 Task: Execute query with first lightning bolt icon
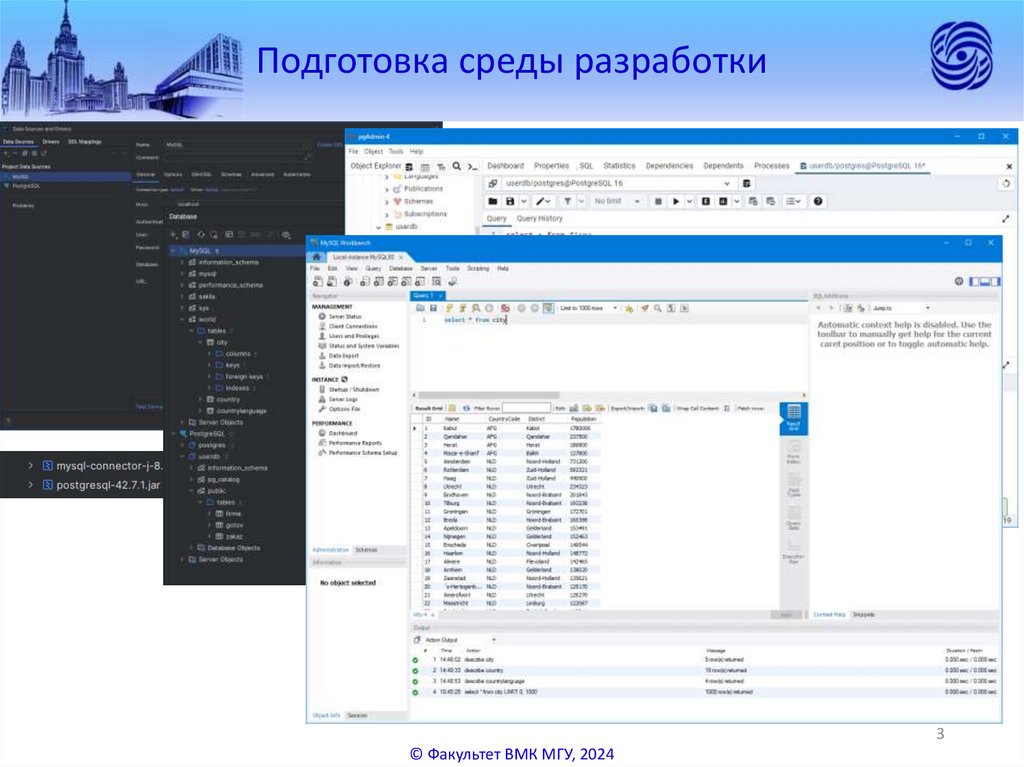coord(449,308)
